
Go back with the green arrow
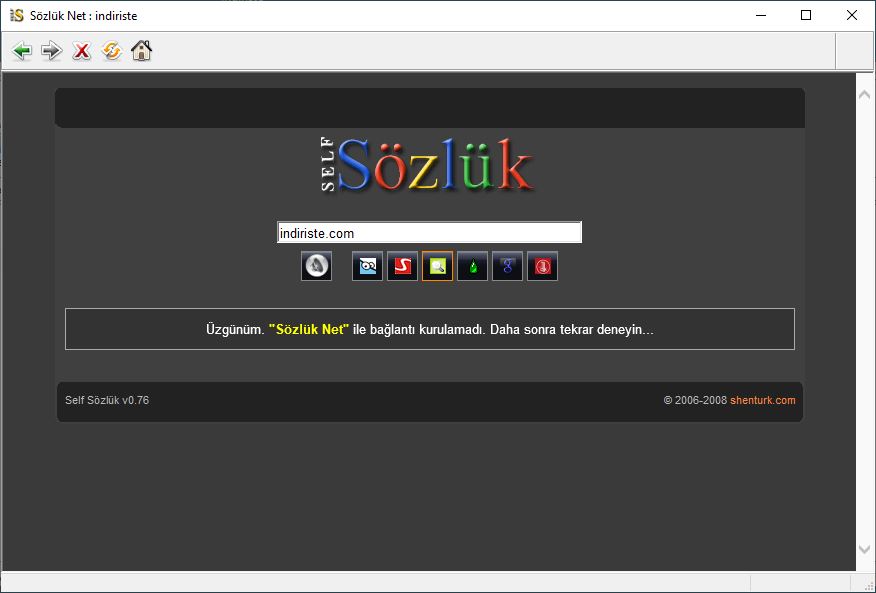coord(22,51)
